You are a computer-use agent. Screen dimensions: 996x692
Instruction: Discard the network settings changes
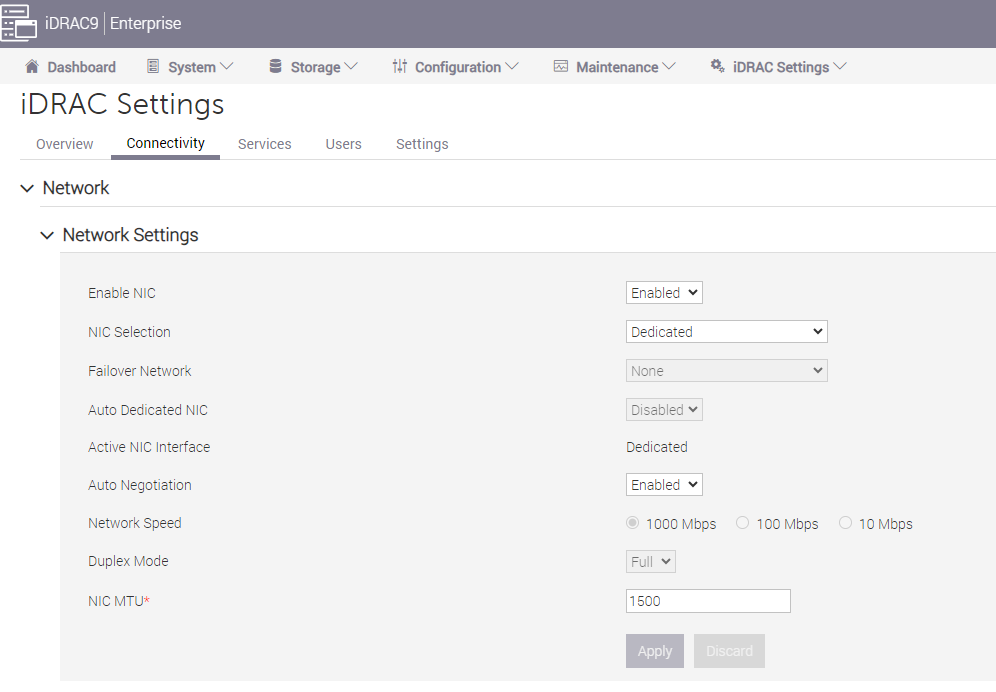pyautogui.click(x=729, y=651)
